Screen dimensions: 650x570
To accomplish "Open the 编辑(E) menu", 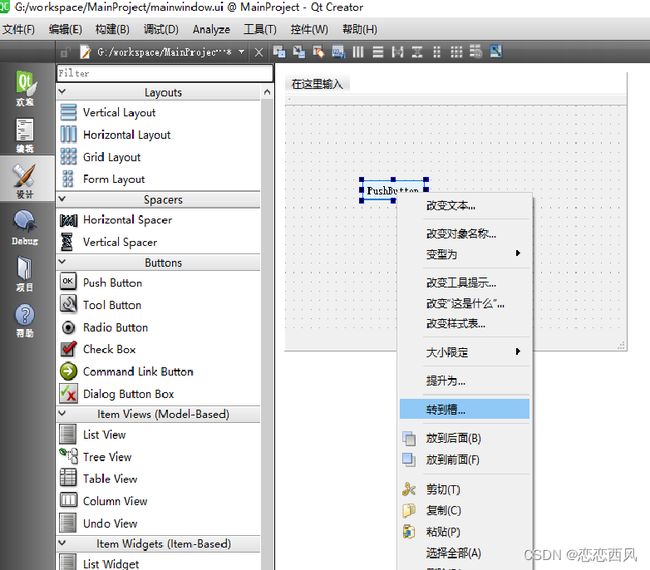I will (65, 29).
